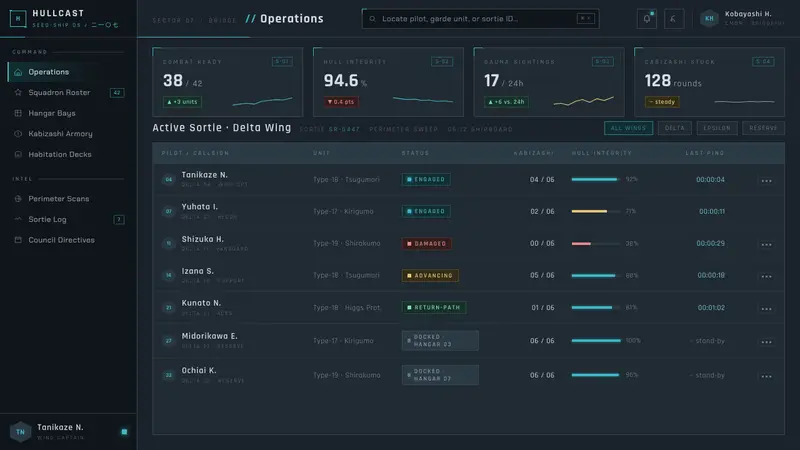Open row actions for Shizuka H.
The image size is (800, 450).
tap(766, 244)
